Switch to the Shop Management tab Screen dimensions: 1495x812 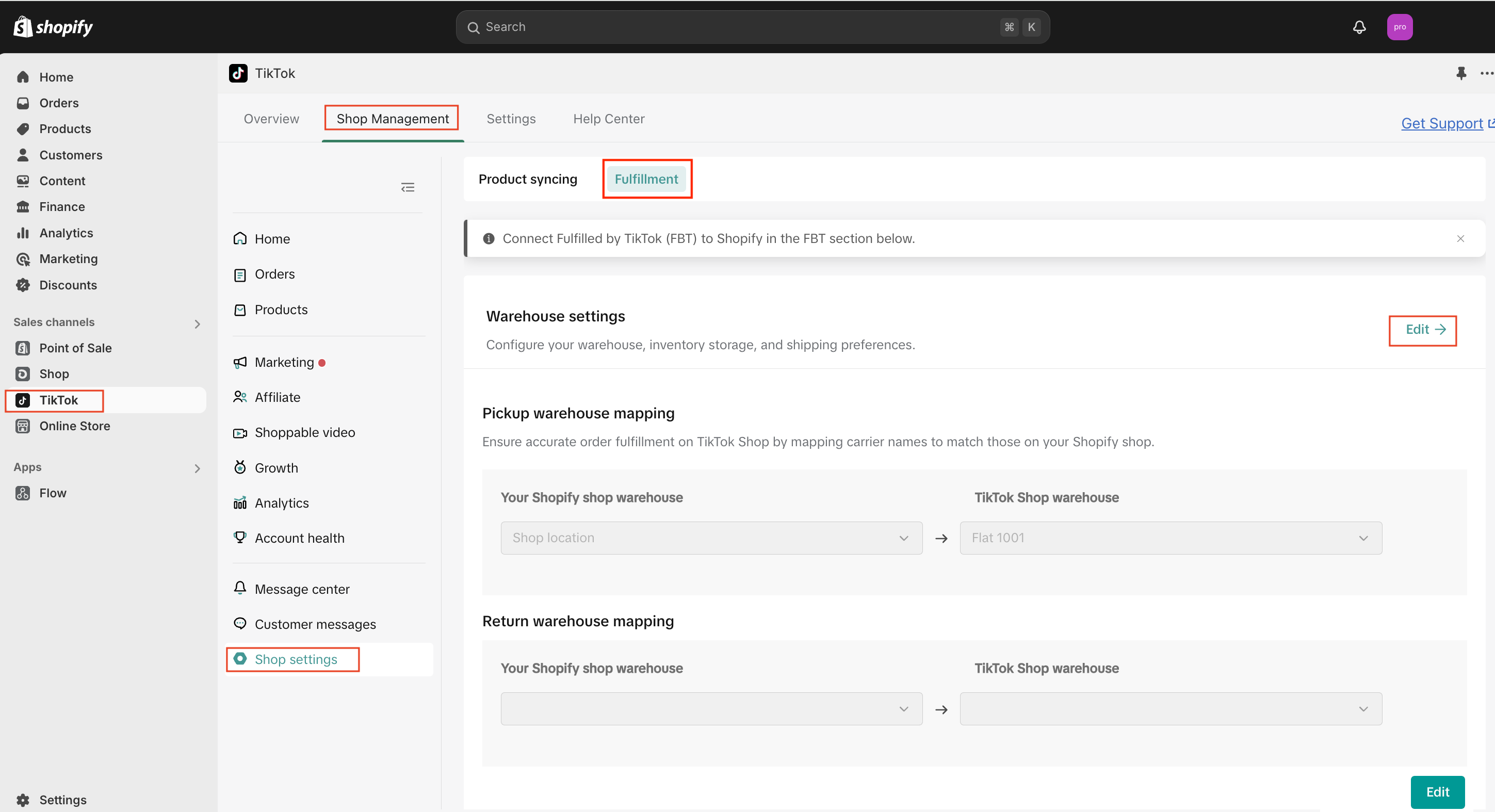(392, 119)
